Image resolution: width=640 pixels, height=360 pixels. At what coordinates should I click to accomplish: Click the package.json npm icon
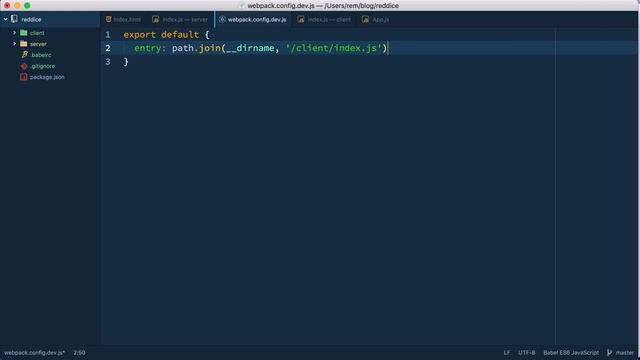(x=24, y=77)
